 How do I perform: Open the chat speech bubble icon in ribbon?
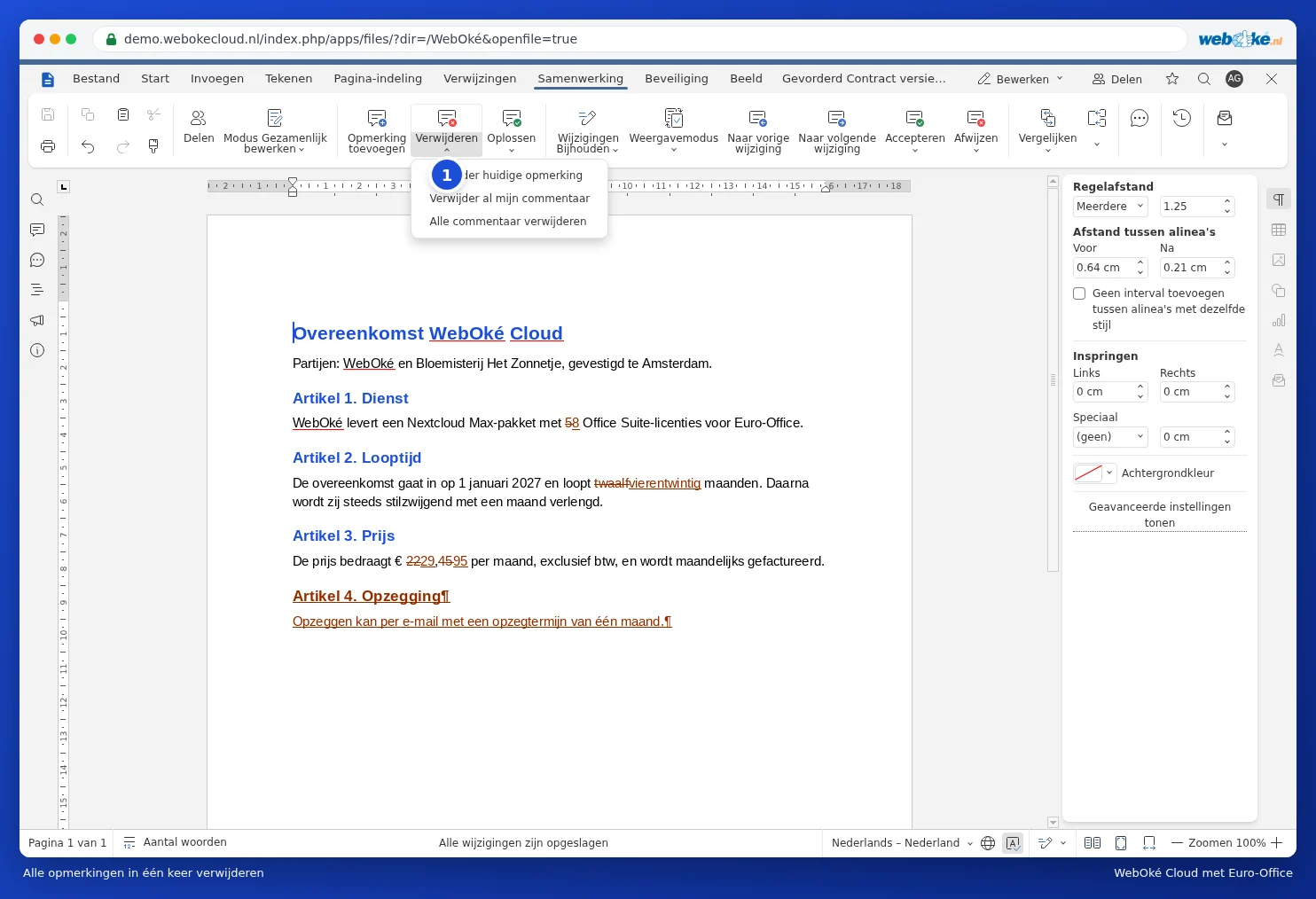pyautogui.click(x=1140, y=118)
